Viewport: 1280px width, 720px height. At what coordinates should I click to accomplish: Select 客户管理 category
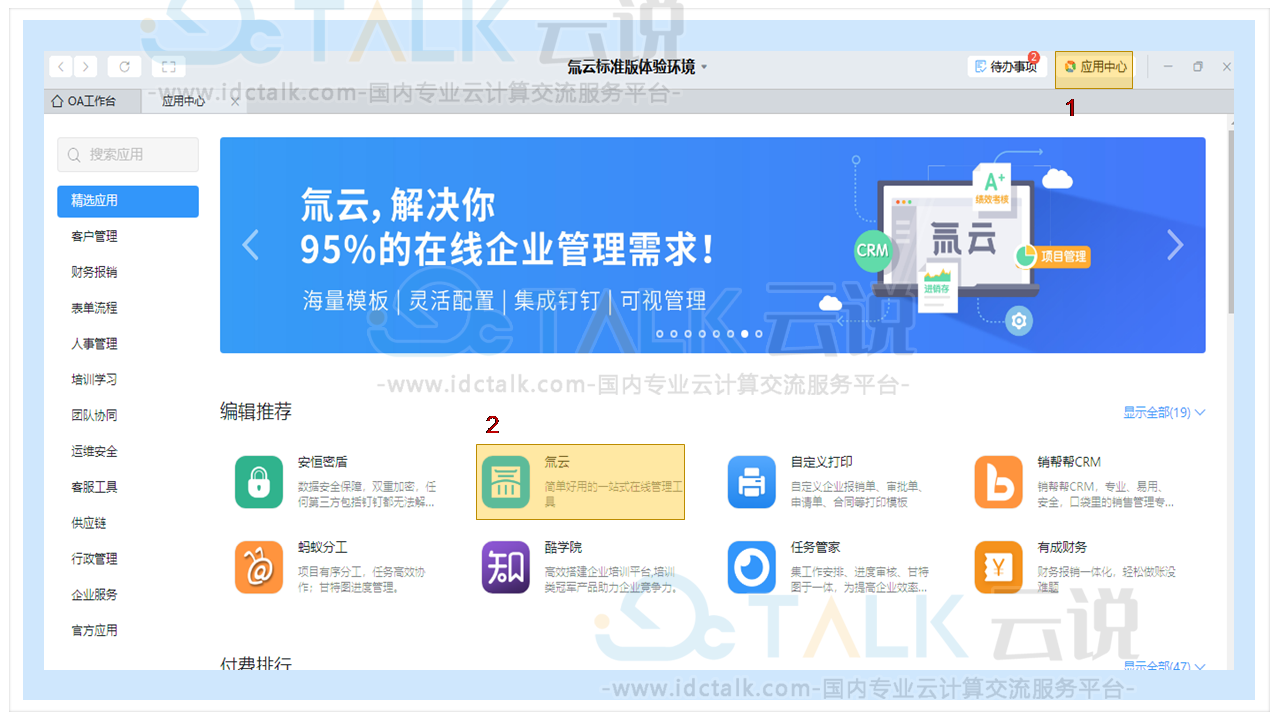tap(94, 237)
